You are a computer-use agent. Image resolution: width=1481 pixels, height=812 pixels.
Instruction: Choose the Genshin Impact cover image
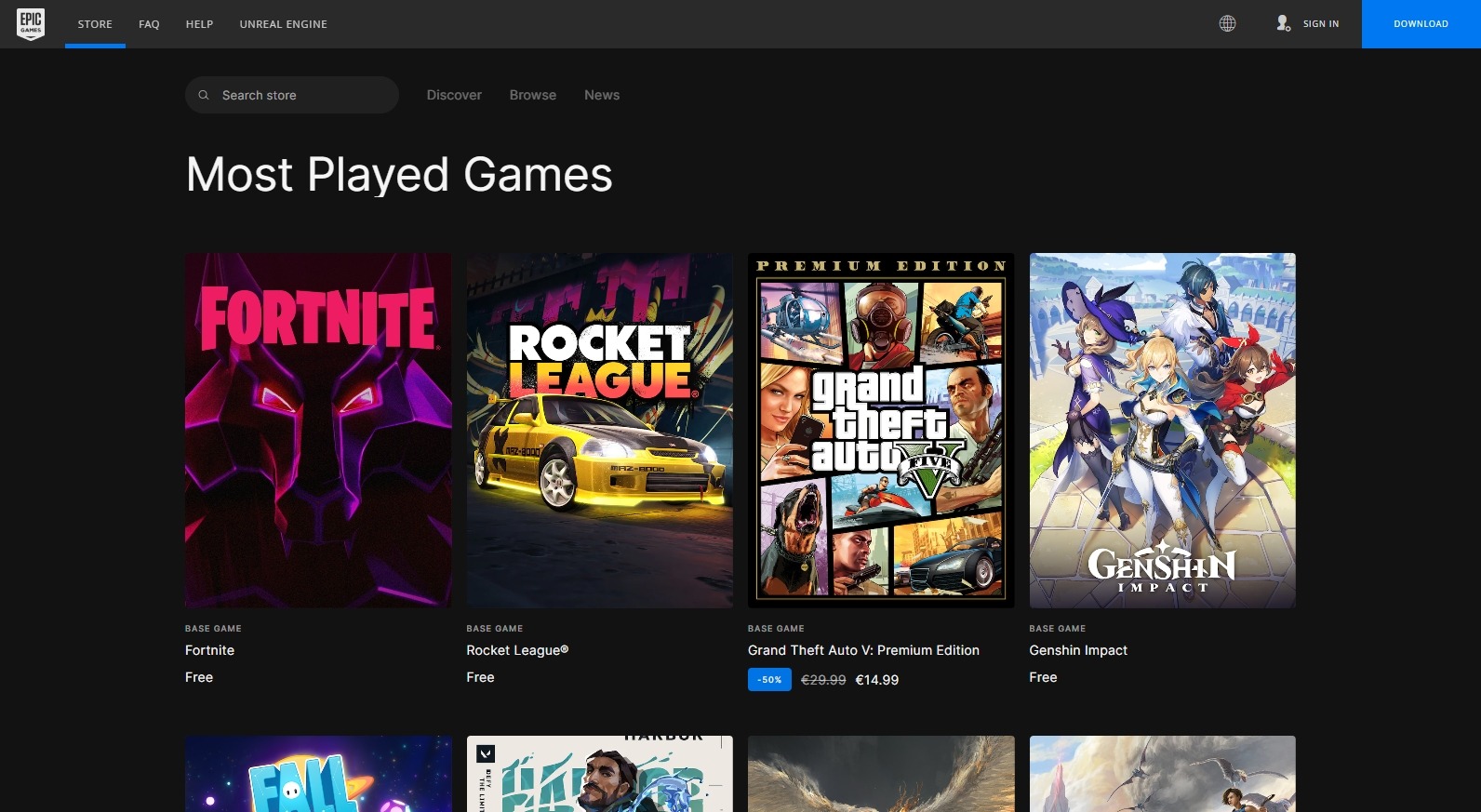pyautogui.click(x=1162, y=430)
